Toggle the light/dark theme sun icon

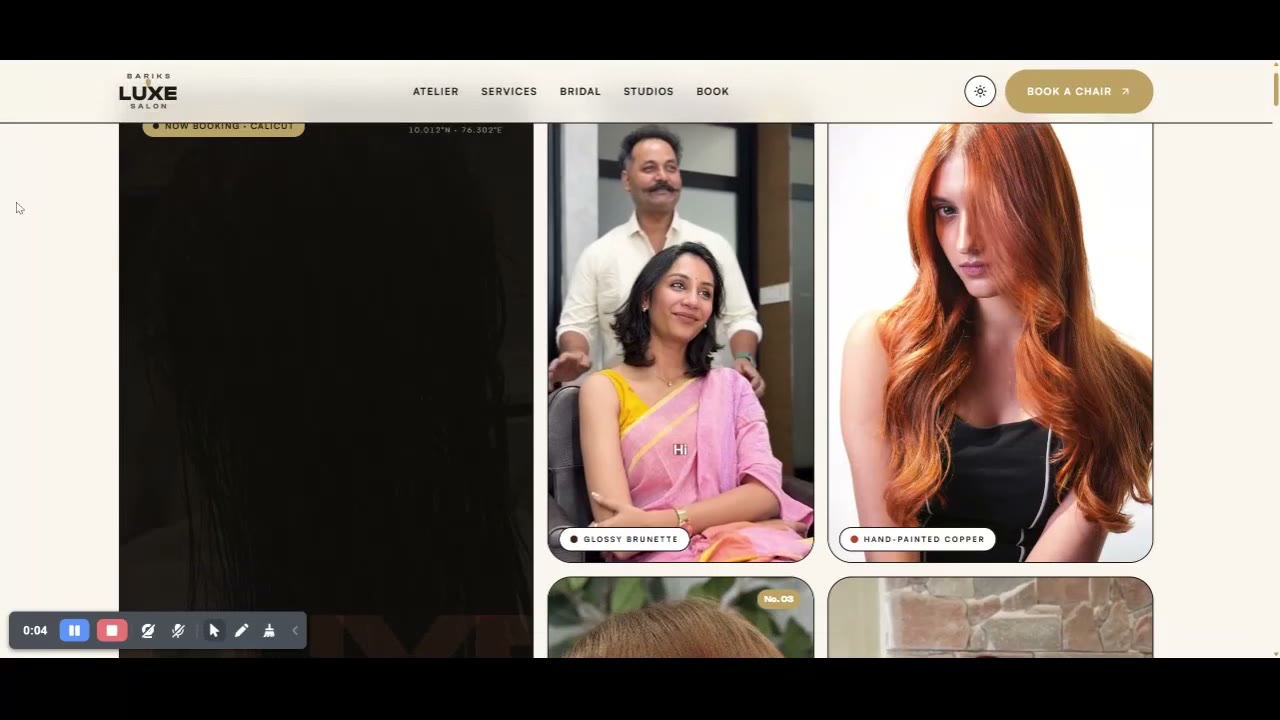click(x=980, y=91)
